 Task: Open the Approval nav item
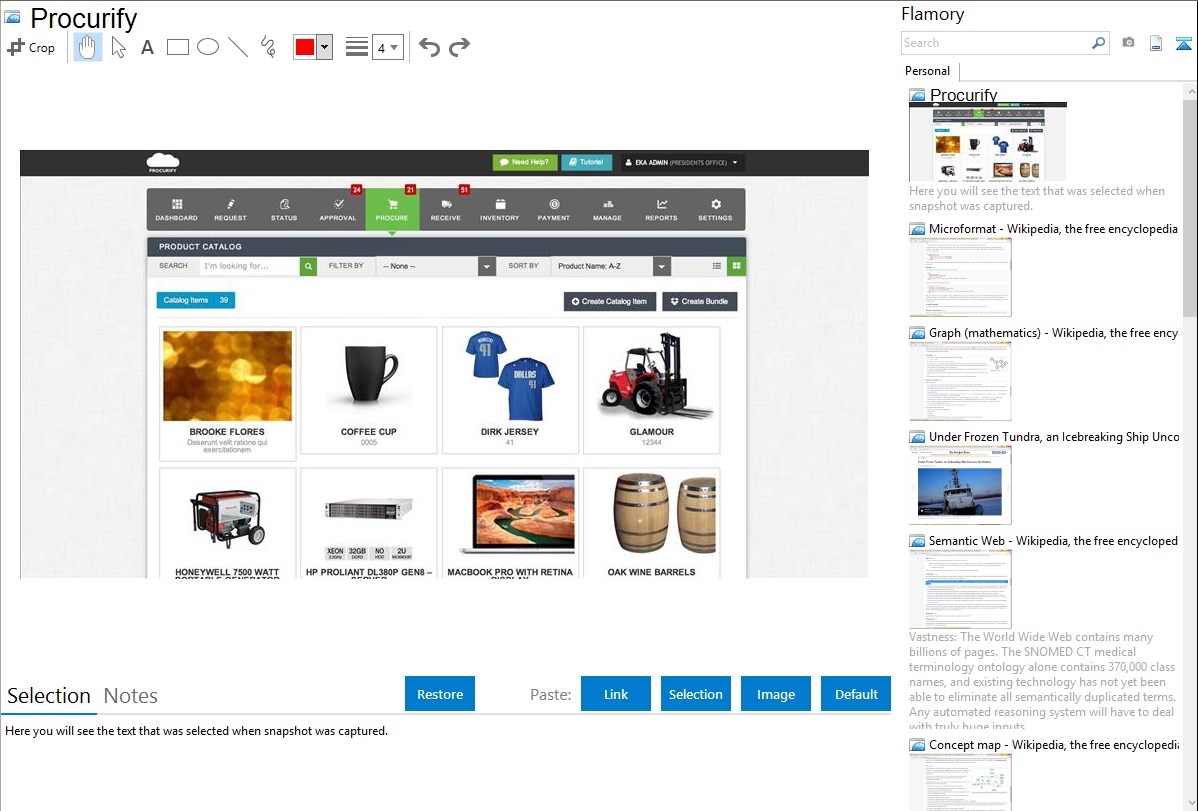coord(338,209)
